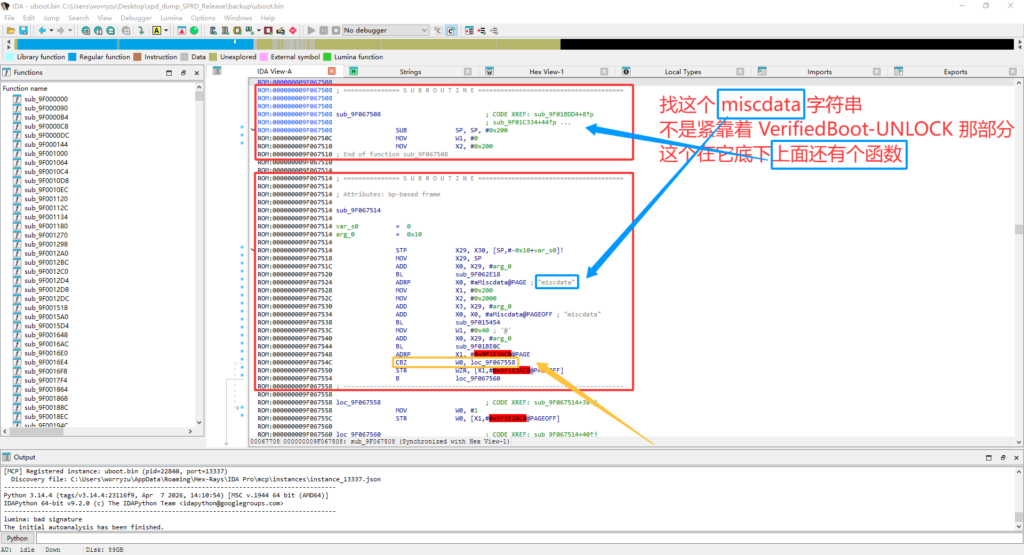Open the Debugger menu

click(136, 18)
